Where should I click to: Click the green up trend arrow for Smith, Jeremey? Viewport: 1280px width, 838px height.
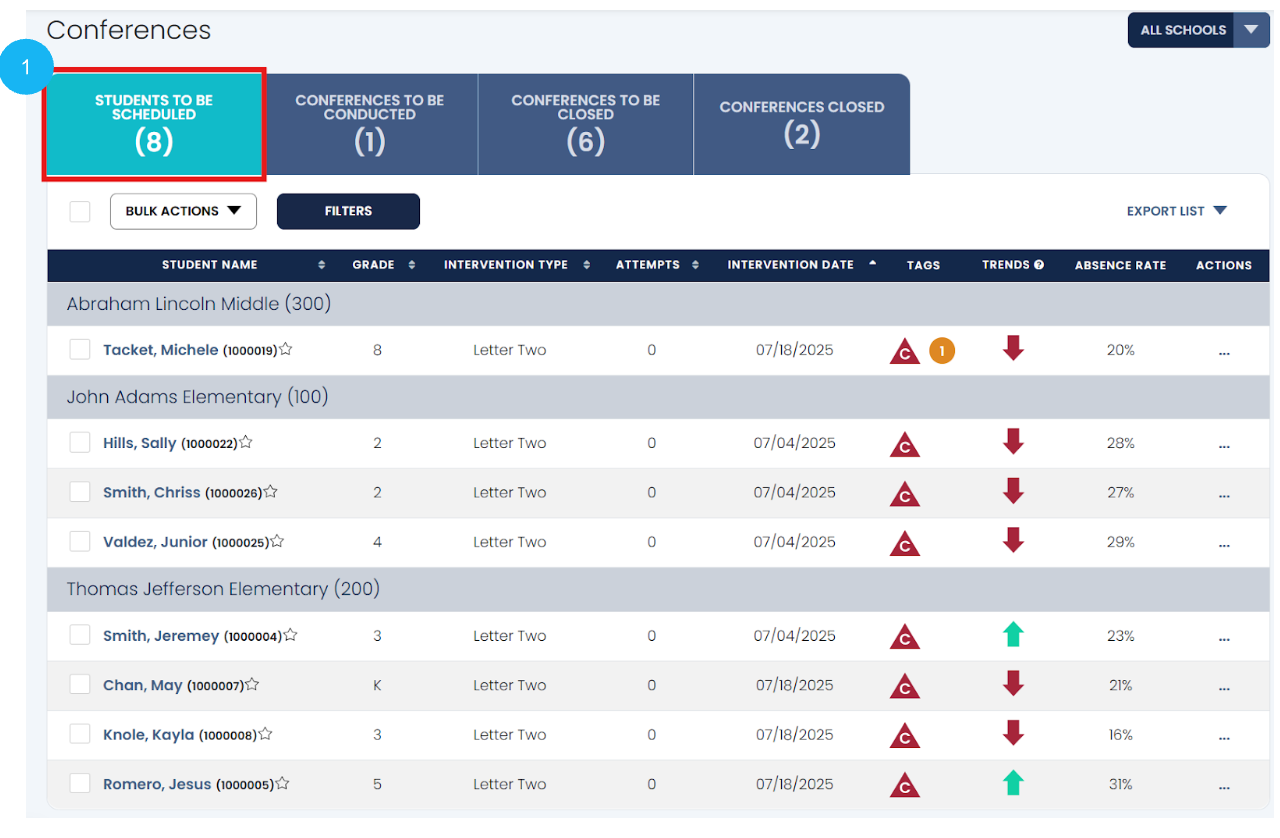[1013, 635]
